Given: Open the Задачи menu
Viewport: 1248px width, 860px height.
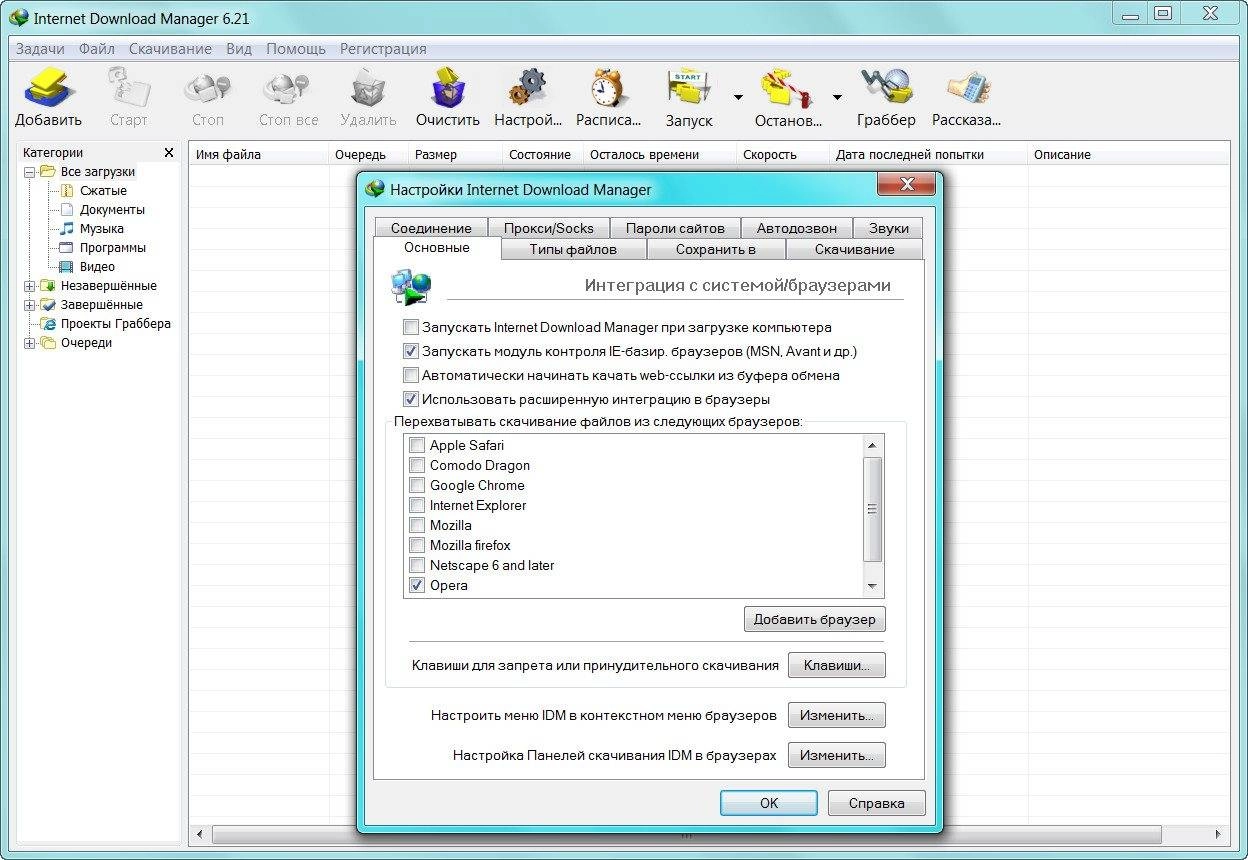Looking at the screenshot, I should [40, 48].
